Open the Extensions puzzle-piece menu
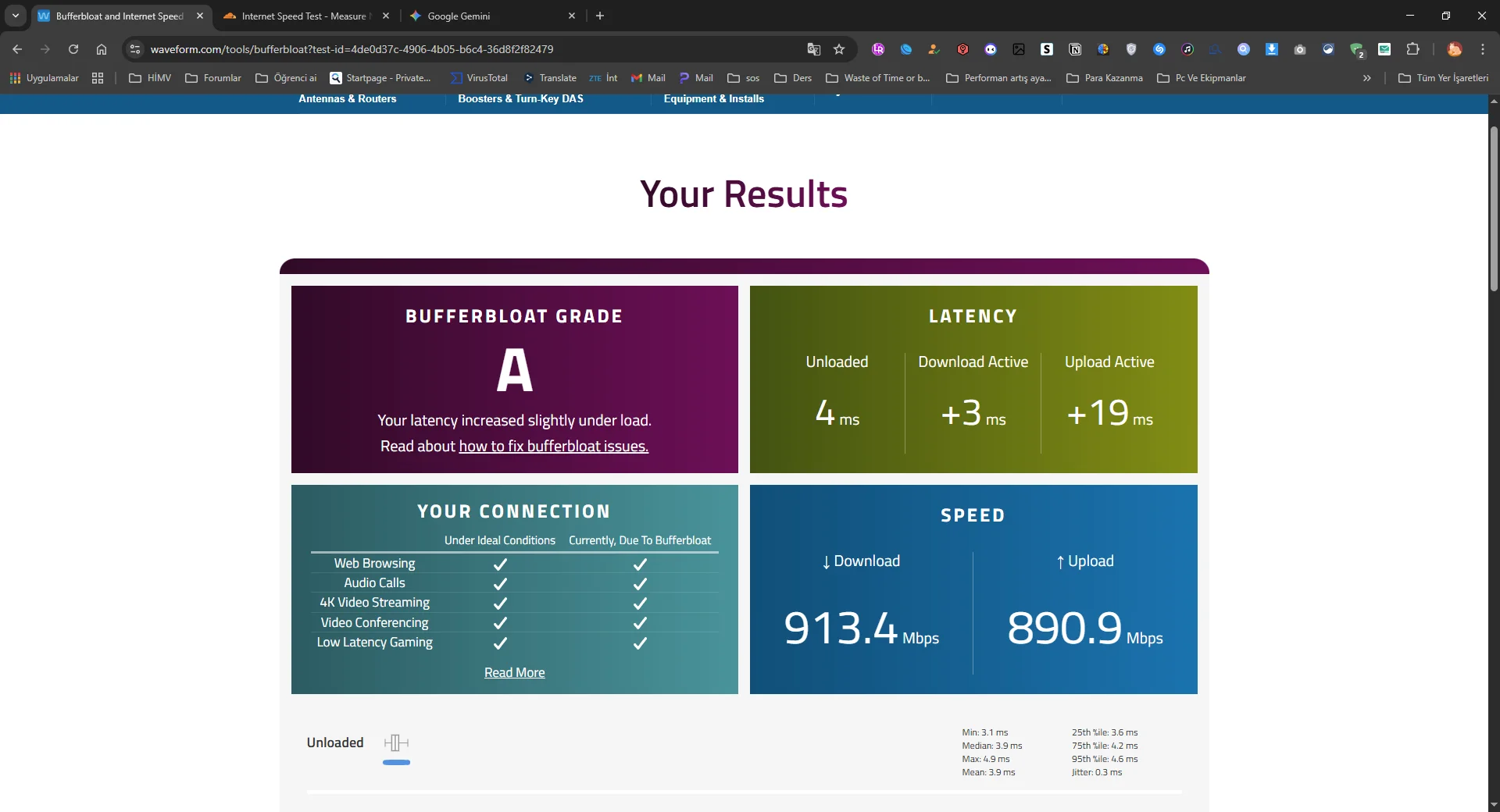1500x812 pixels. pyautogui.click(x=1412, y=49)
